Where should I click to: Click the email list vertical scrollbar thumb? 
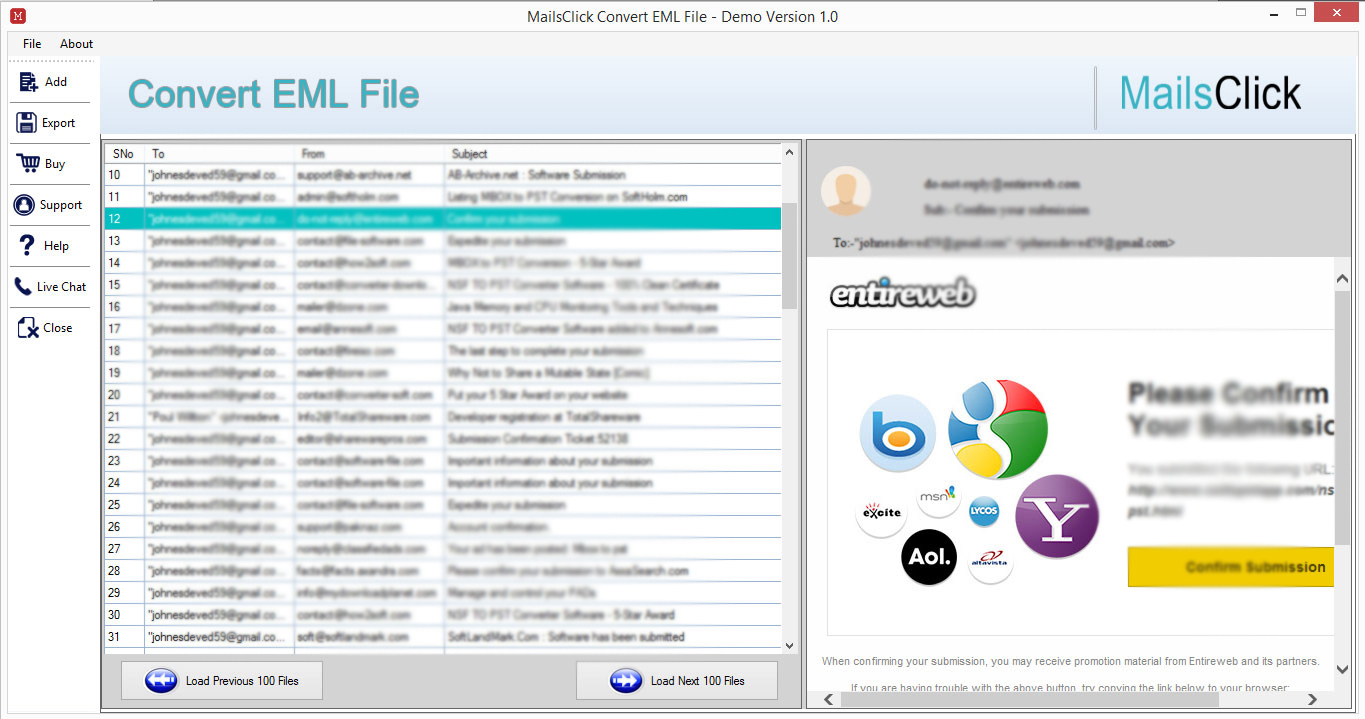click(x=789, y=255)
